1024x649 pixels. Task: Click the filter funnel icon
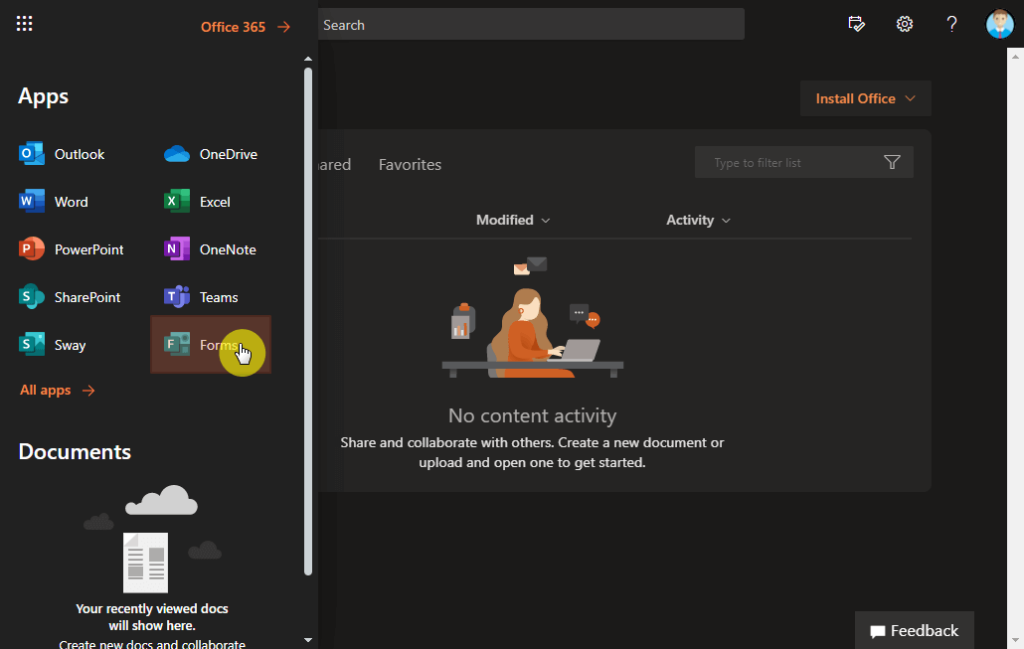click(892, 162)
